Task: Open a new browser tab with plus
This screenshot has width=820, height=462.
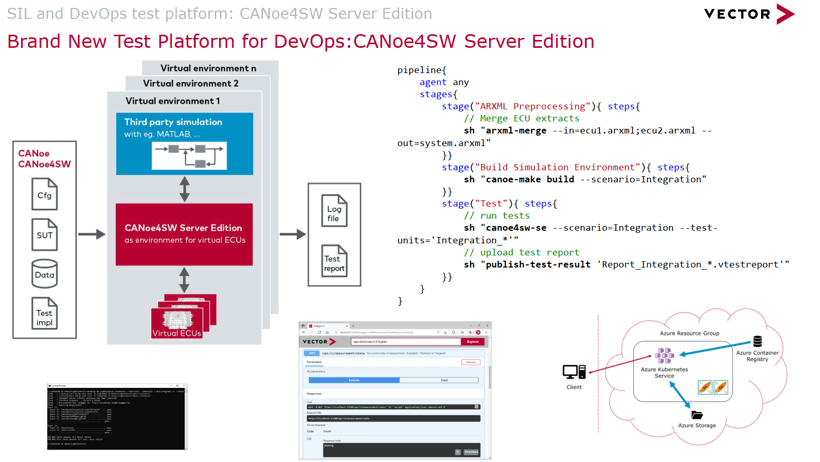Action: click(x=353, y=326)
